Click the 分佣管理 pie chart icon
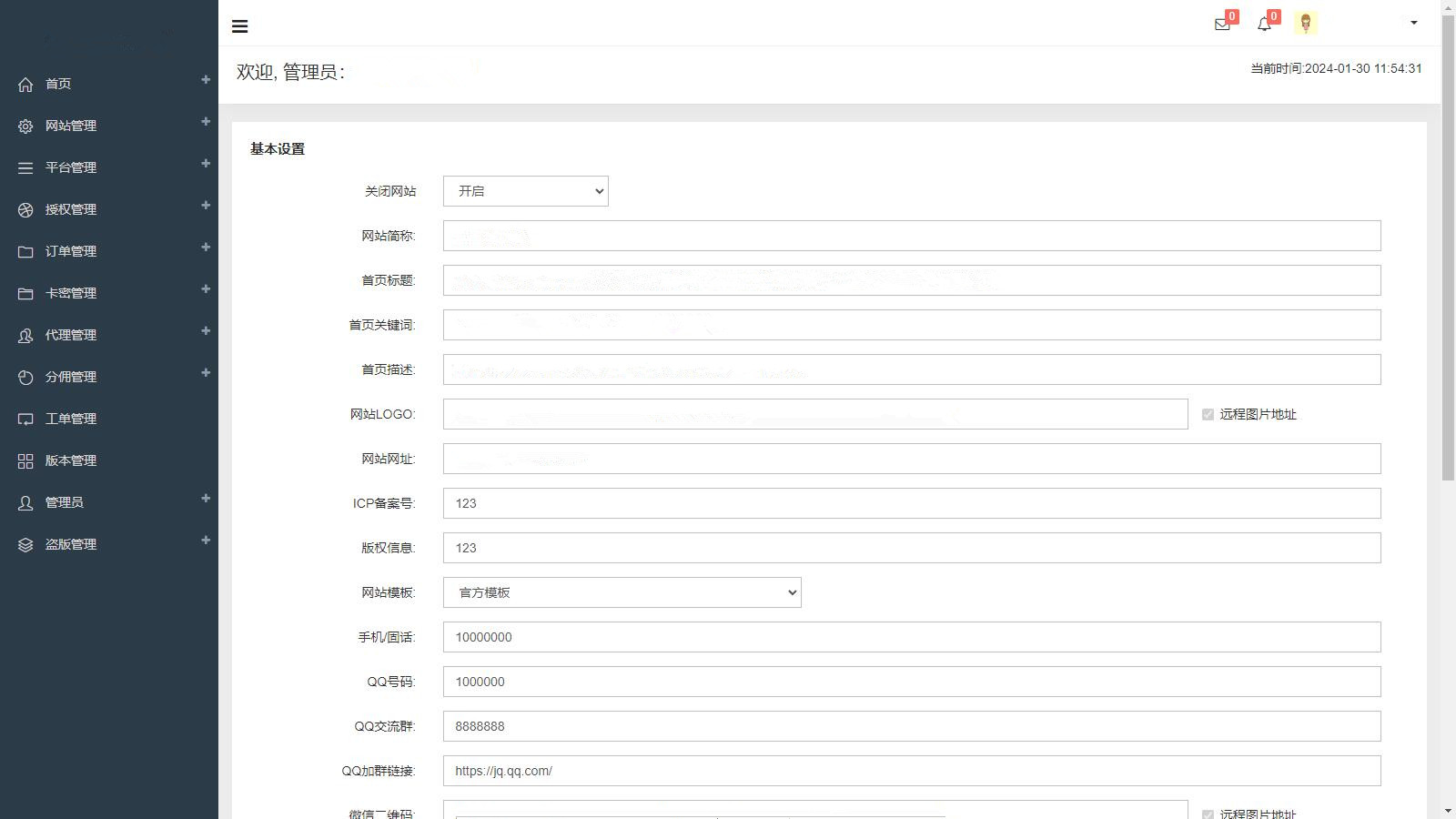1456x819 pixels. coord(25,377)
